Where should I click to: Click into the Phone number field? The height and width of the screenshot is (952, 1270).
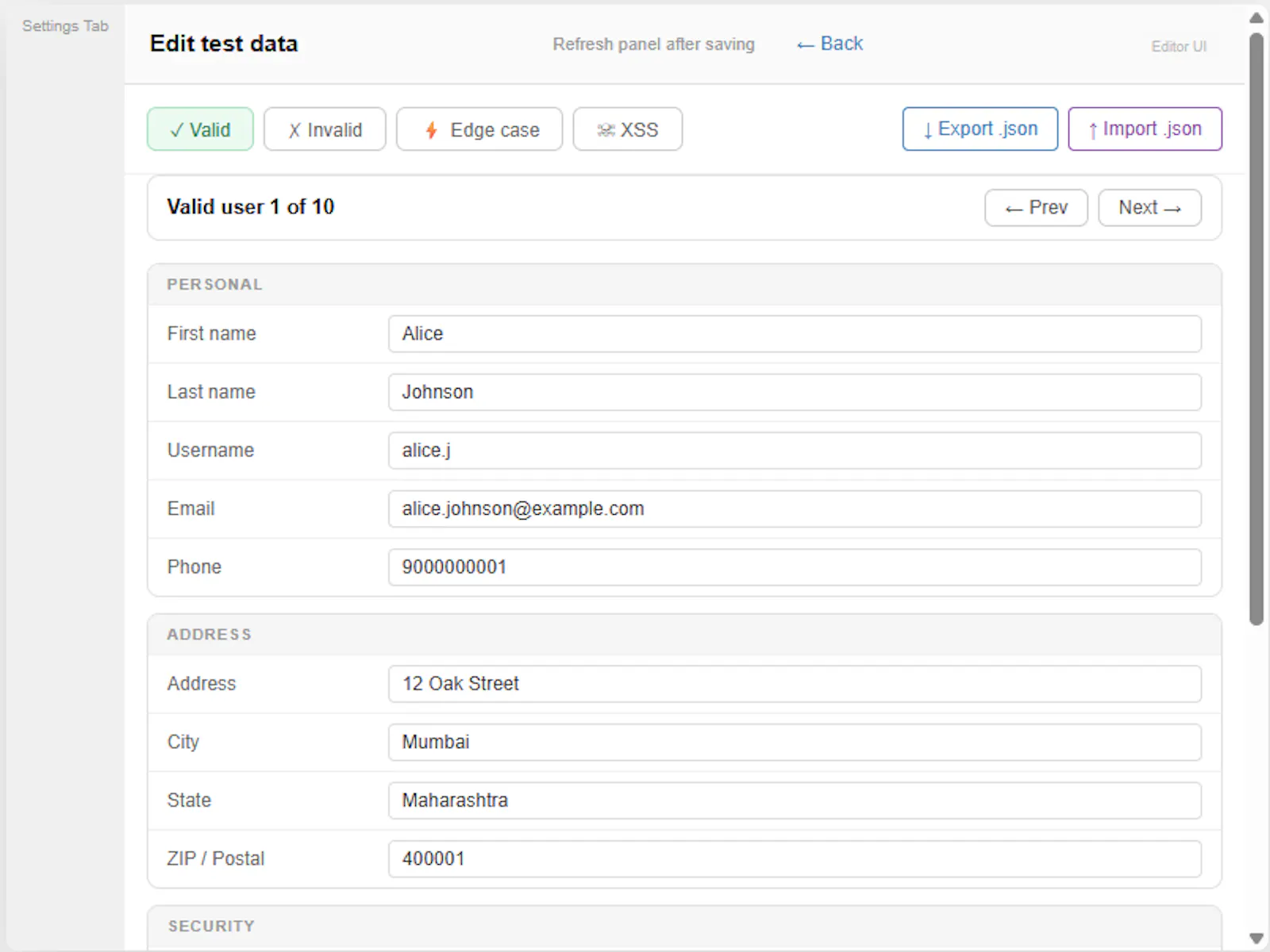[795, 567]
